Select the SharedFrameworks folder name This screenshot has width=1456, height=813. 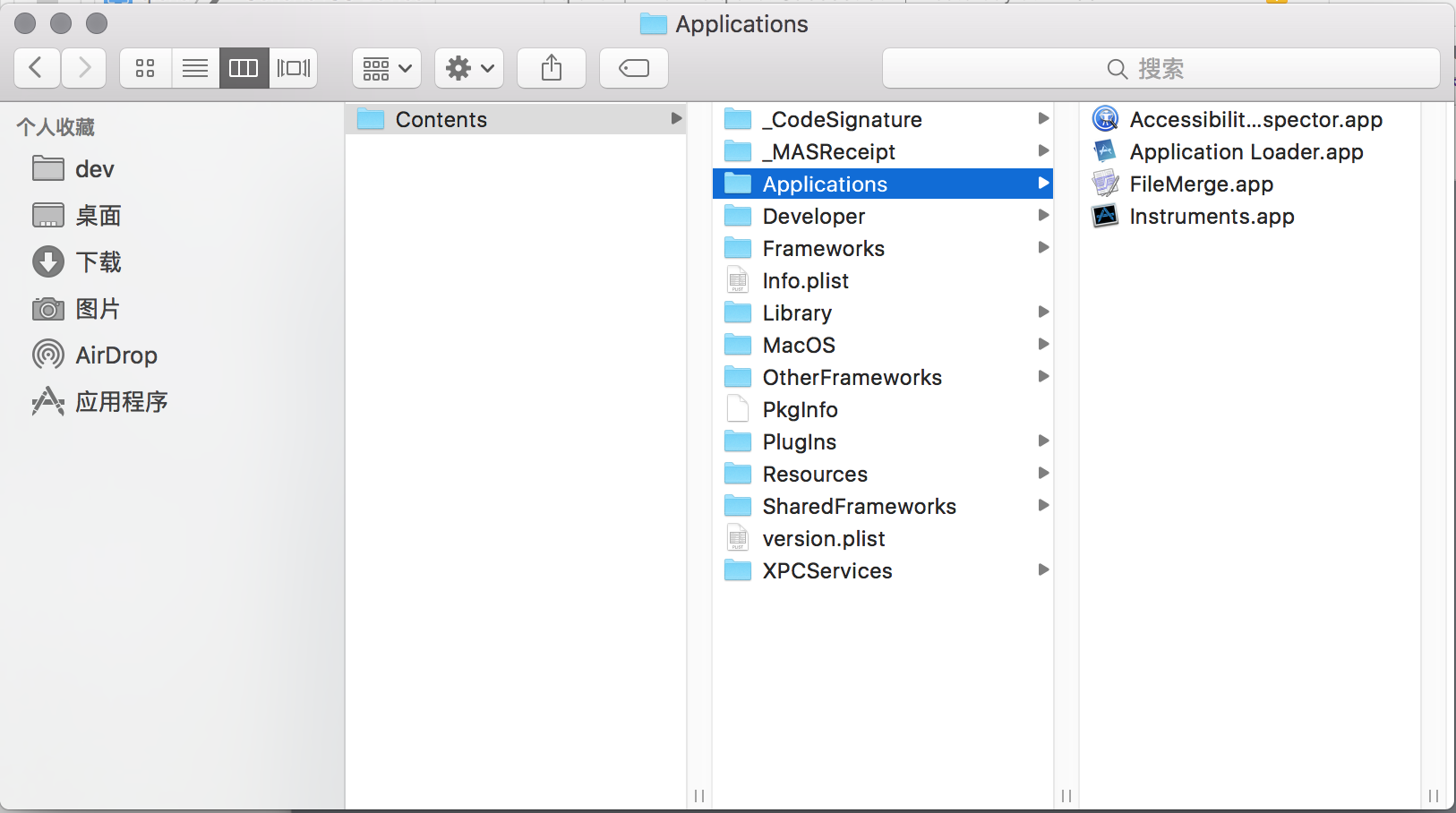(860, 507)
